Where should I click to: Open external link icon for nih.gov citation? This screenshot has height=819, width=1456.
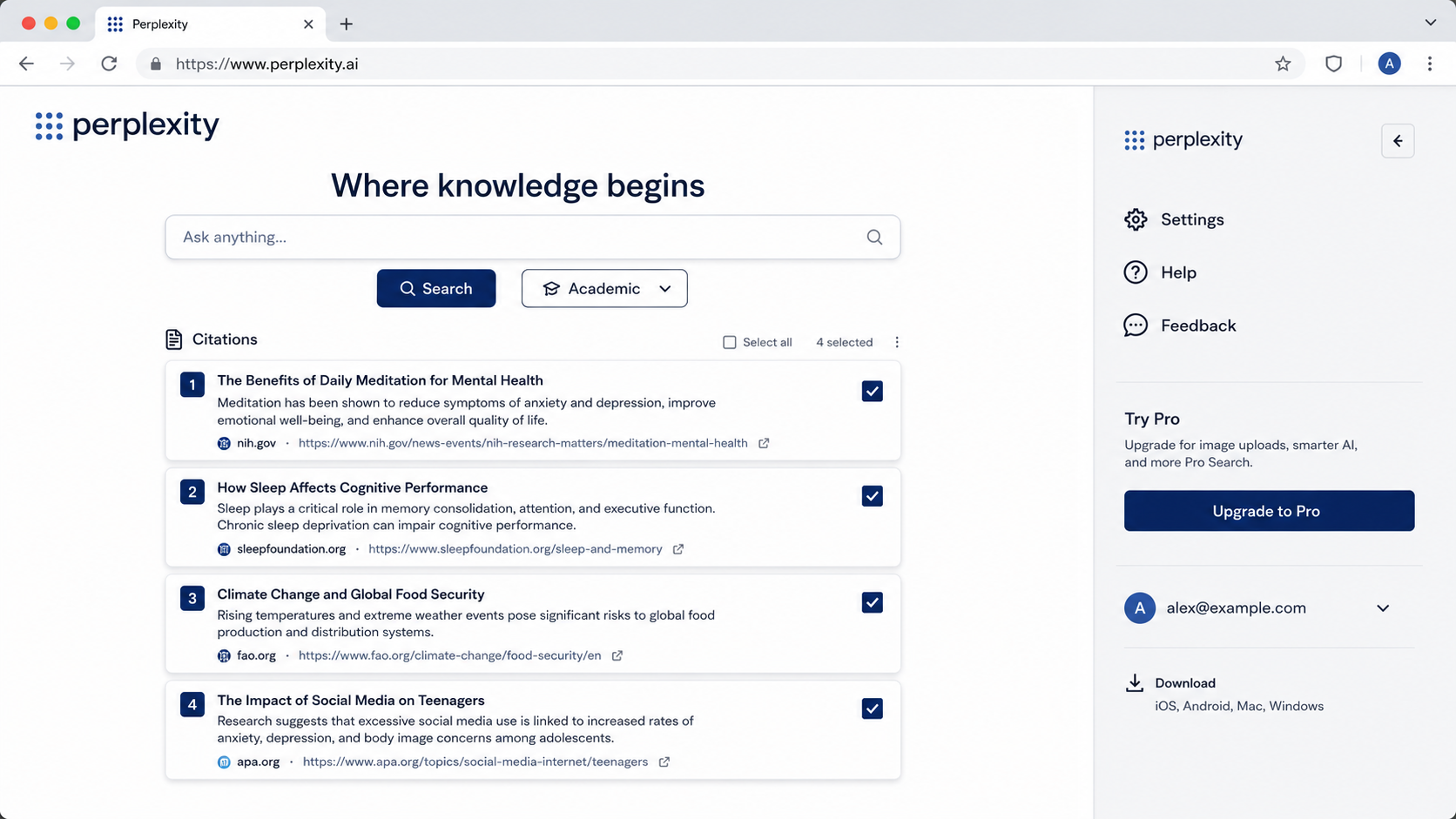click(x=764, y=443)
